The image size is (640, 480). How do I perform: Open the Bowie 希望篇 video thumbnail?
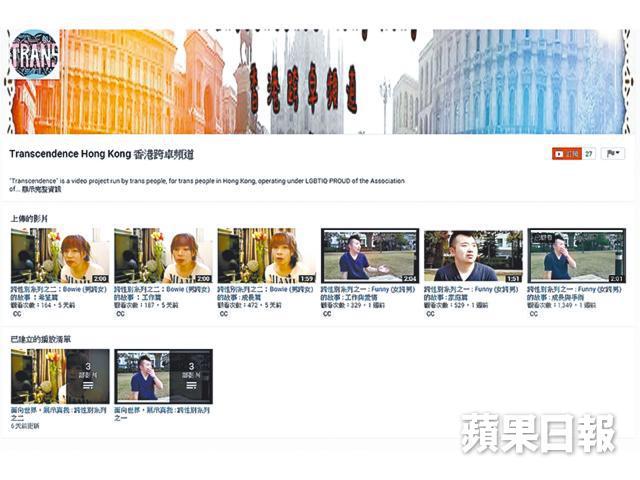click(x=60, y=256)
